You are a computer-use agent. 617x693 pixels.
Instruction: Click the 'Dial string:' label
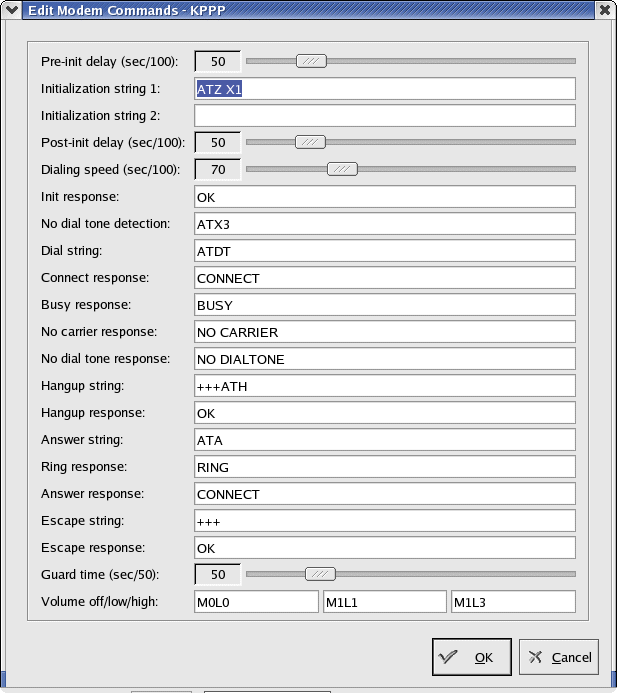coord(72,251)
